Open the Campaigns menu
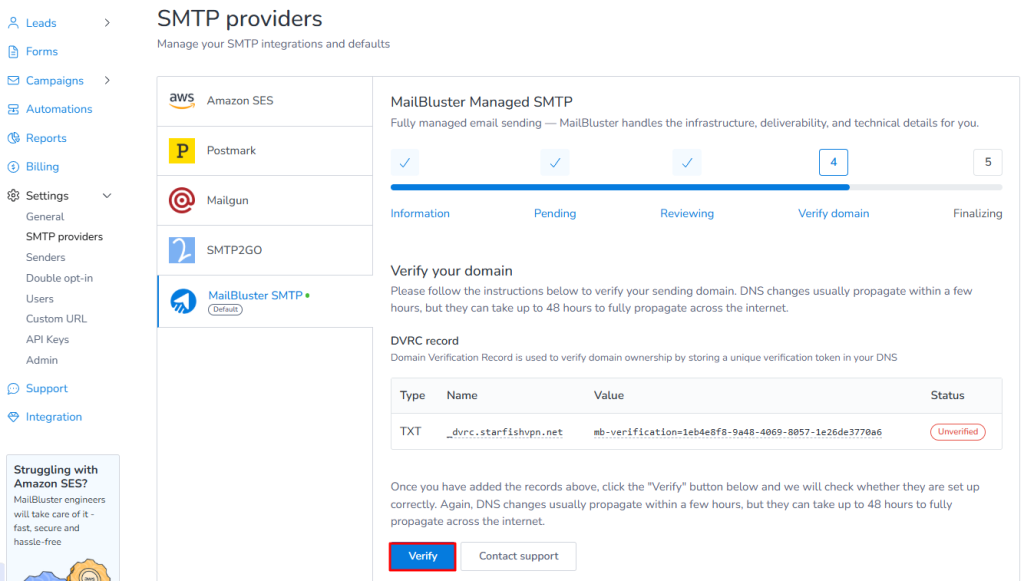 coord(55,81)
